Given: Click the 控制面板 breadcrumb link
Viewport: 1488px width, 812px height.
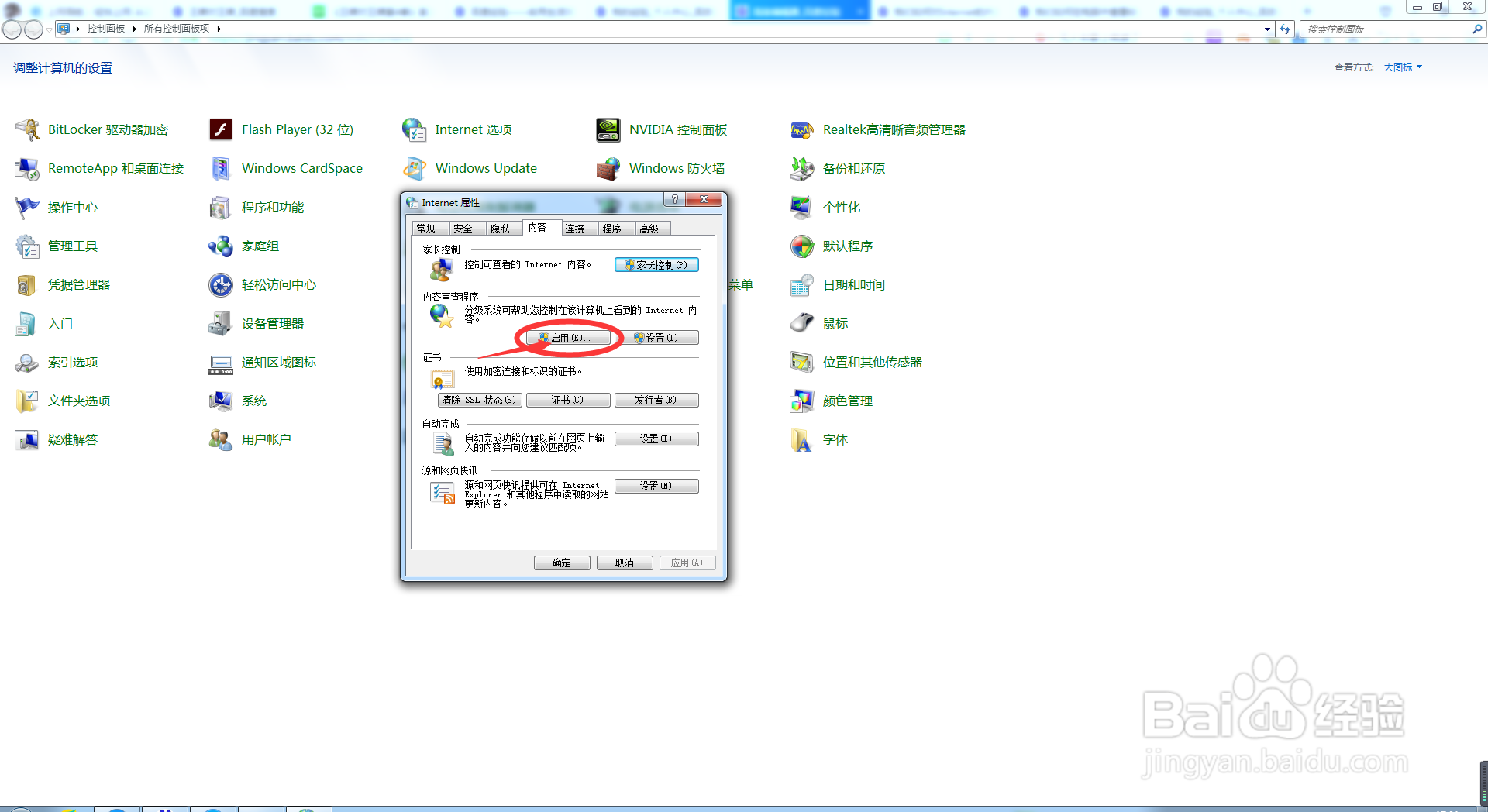Looking at the screenshot, I should [106, 29].
